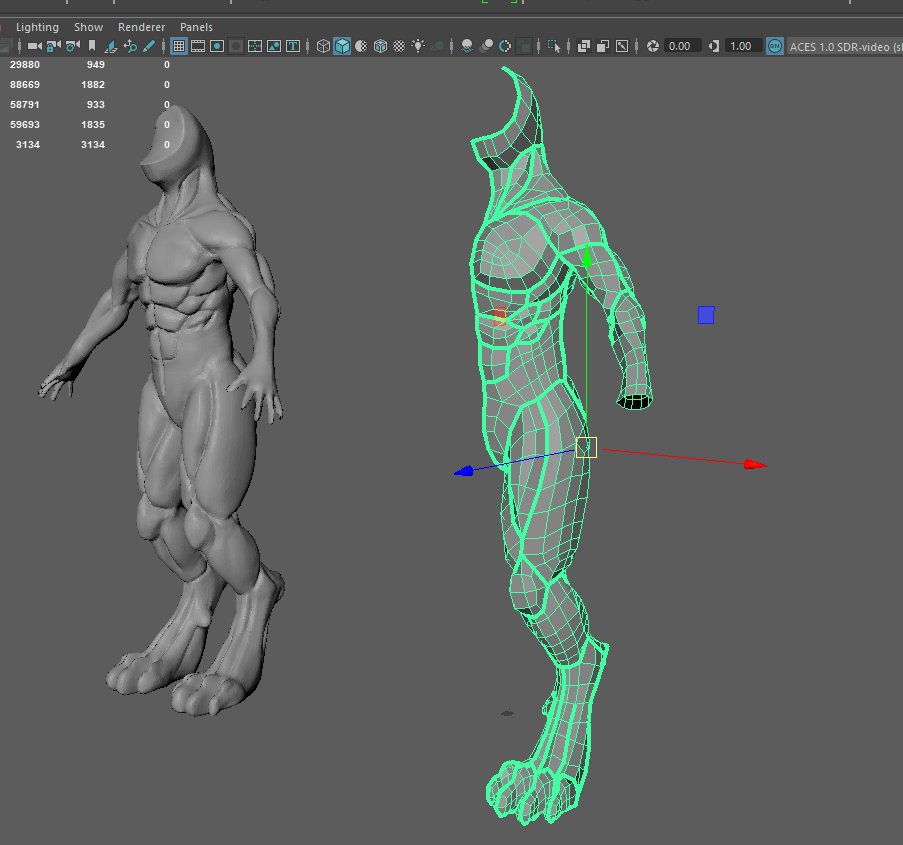The height and width of the screenshot is (845, 903).
Task: Open the Renderer menu
Action: pyautogui.click(x=141, y=27)
